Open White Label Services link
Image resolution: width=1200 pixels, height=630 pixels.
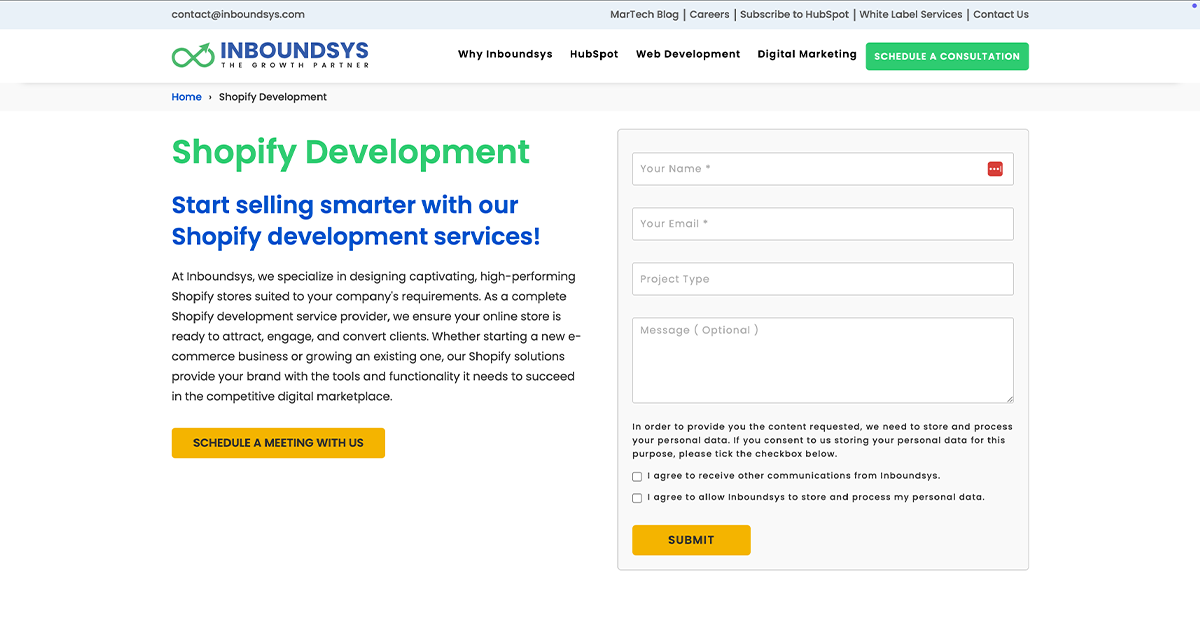tap(911, 15)
